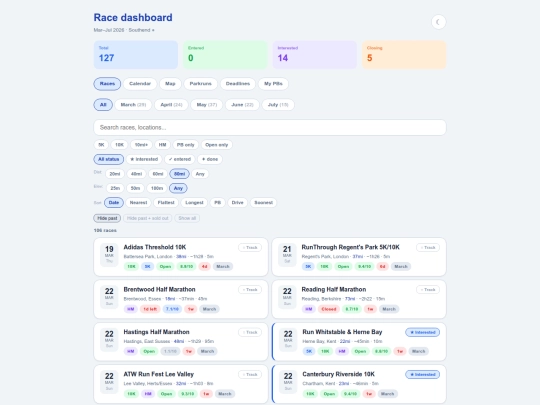Image resolution: width=540 pixels, height=405 pixels.
Task: Focus the Search races, locations field
Action: pyautogui.click(x=270, y=127)
